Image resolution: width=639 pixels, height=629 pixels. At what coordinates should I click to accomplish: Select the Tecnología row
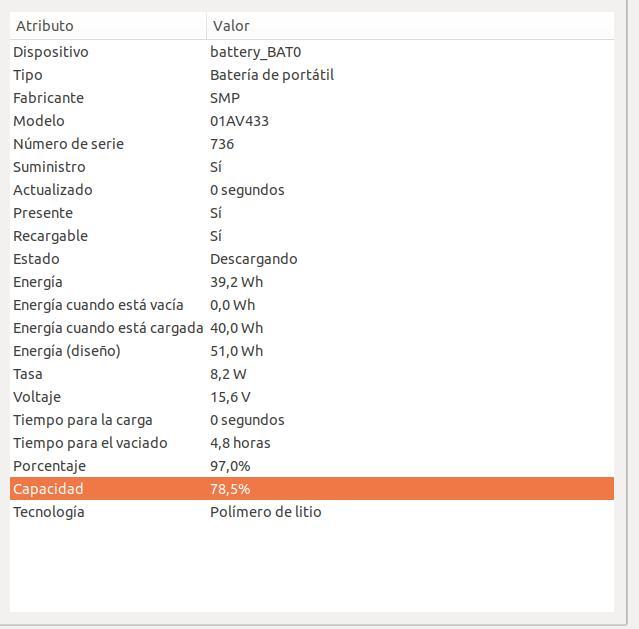coord(312,512)
